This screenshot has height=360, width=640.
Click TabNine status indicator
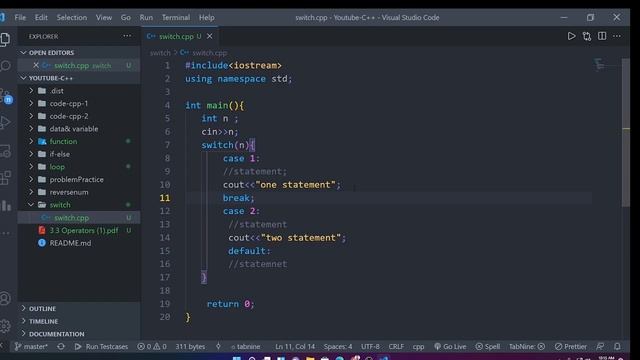pos(527,347)
